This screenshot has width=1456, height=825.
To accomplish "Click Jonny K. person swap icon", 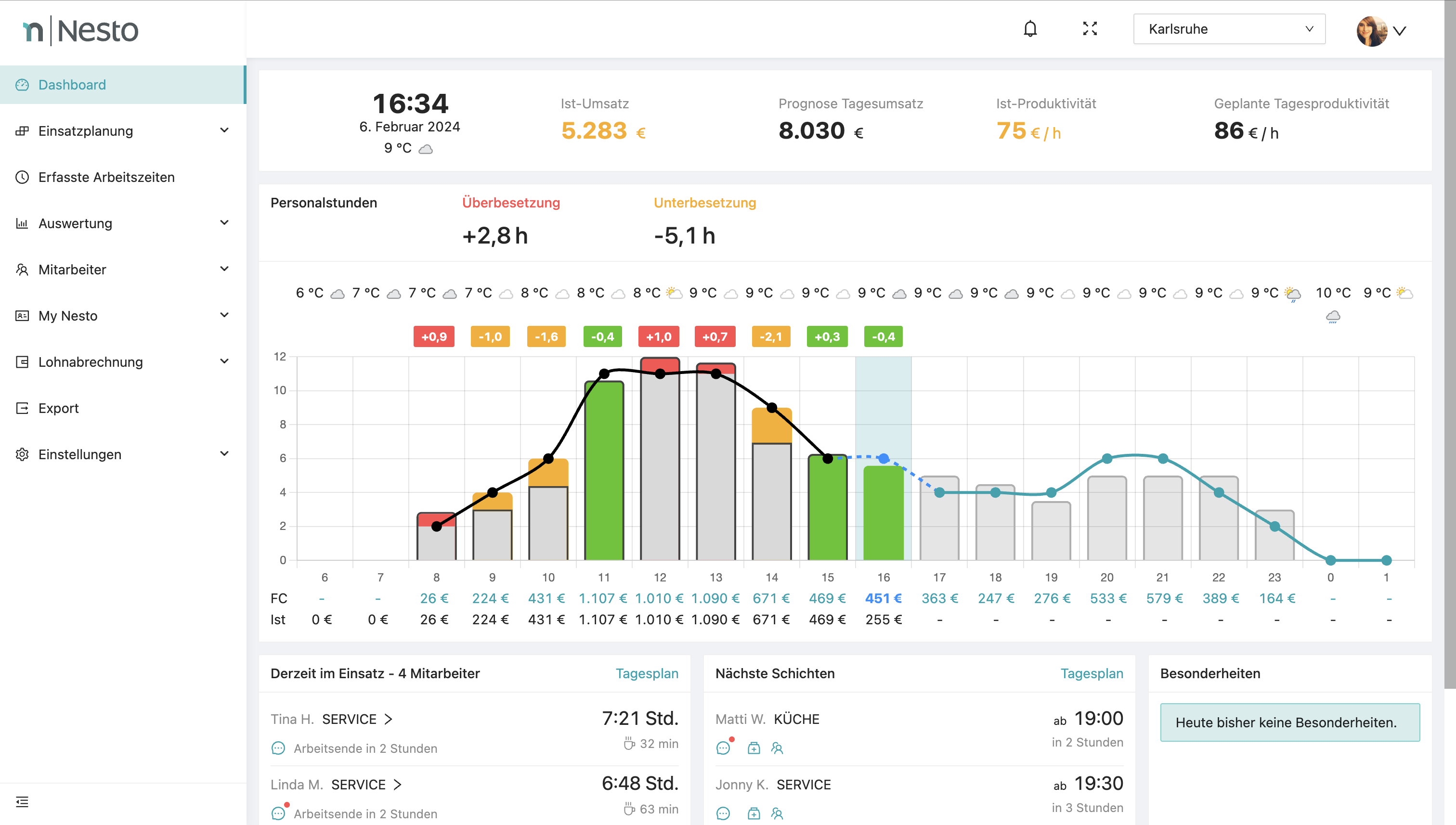I will point(777,813).
